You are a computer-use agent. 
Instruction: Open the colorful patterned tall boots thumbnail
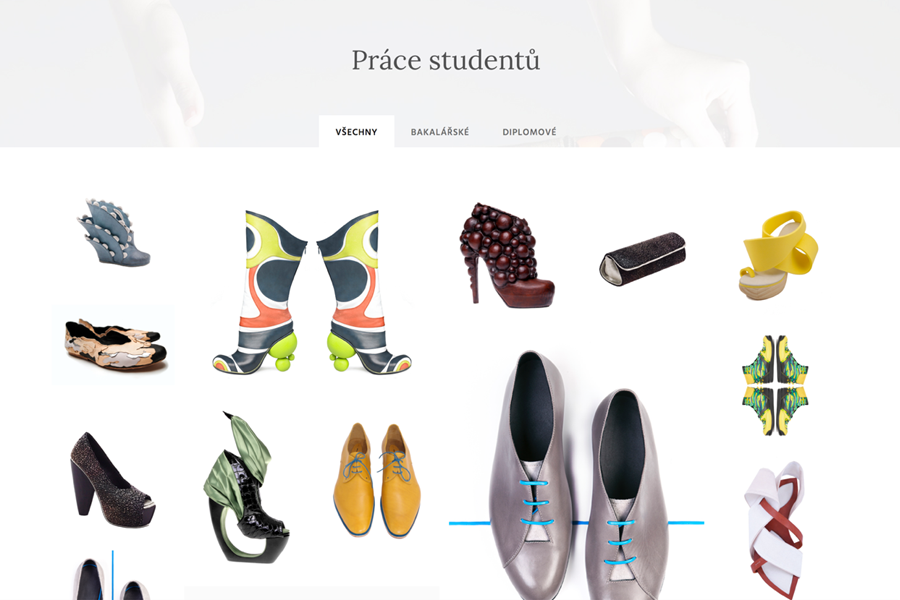[312, 292]
